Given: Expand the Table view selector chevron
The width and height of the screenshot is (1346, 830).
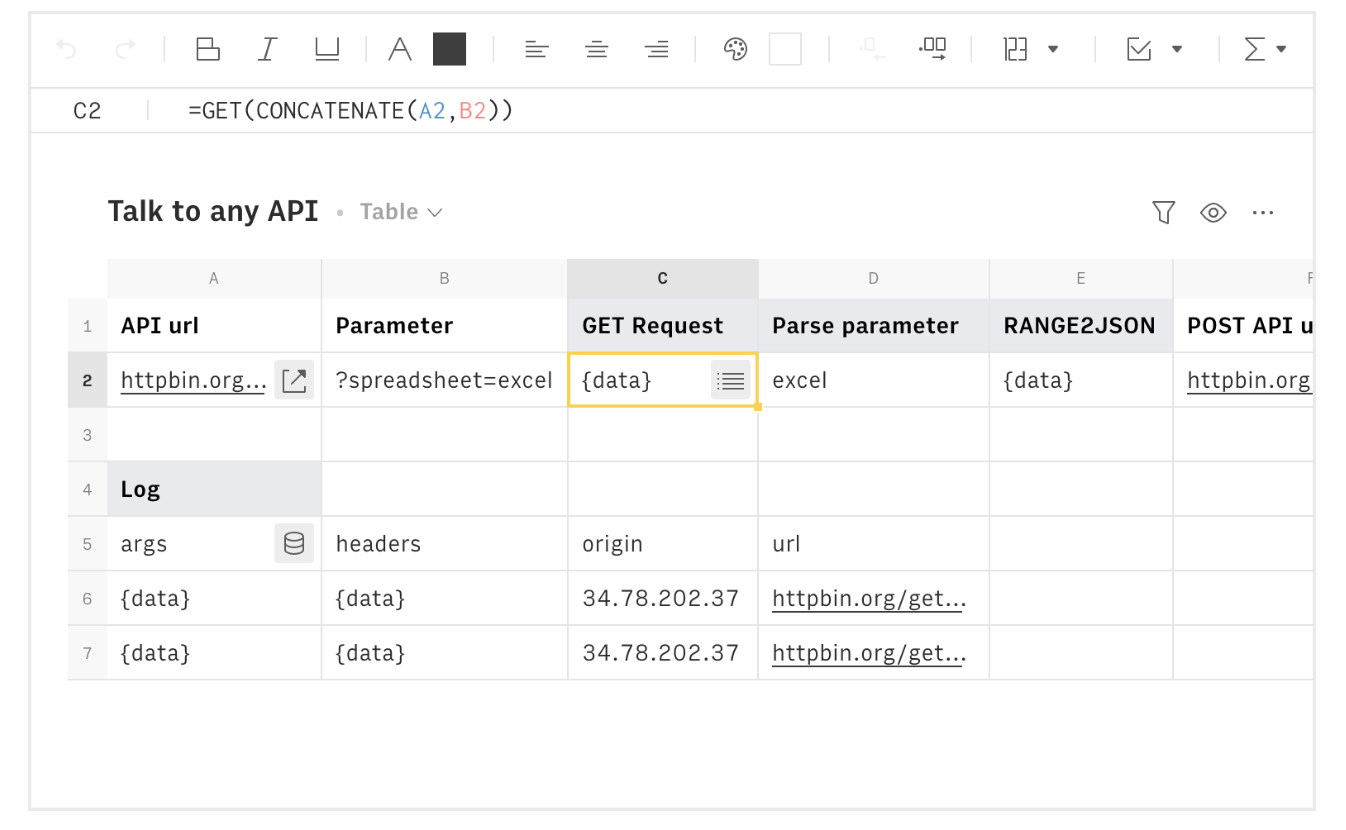Looking at the screenshot, I should pos(435,212).
